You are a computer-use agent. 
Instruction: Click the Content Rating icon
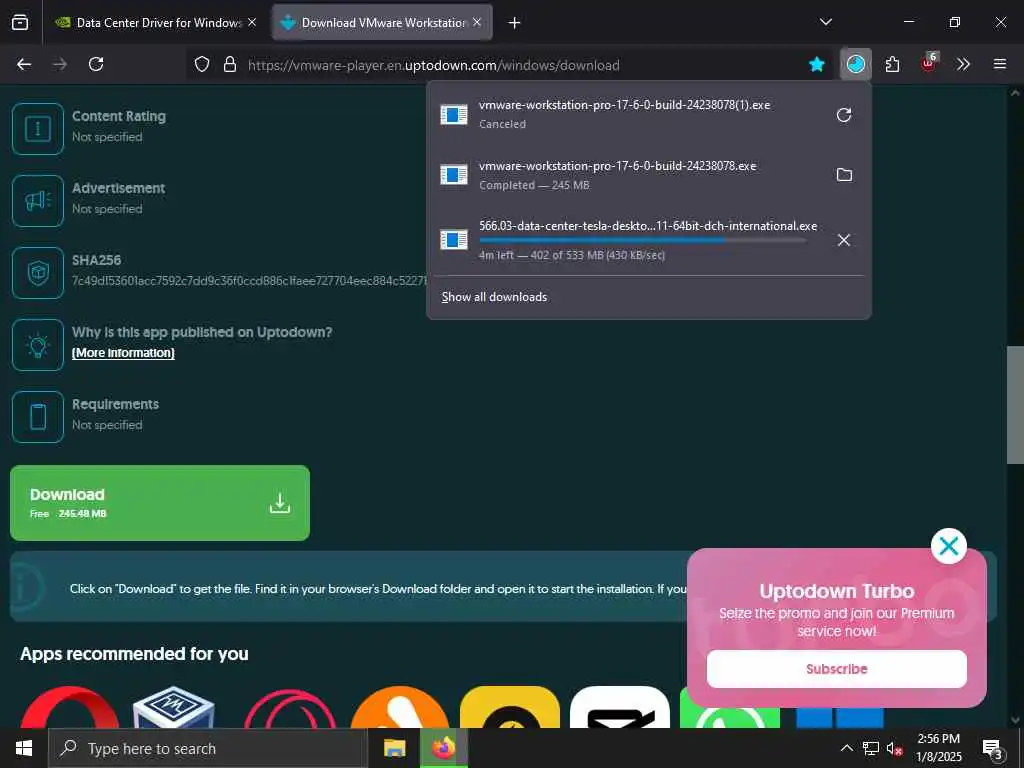click(38, 129)
